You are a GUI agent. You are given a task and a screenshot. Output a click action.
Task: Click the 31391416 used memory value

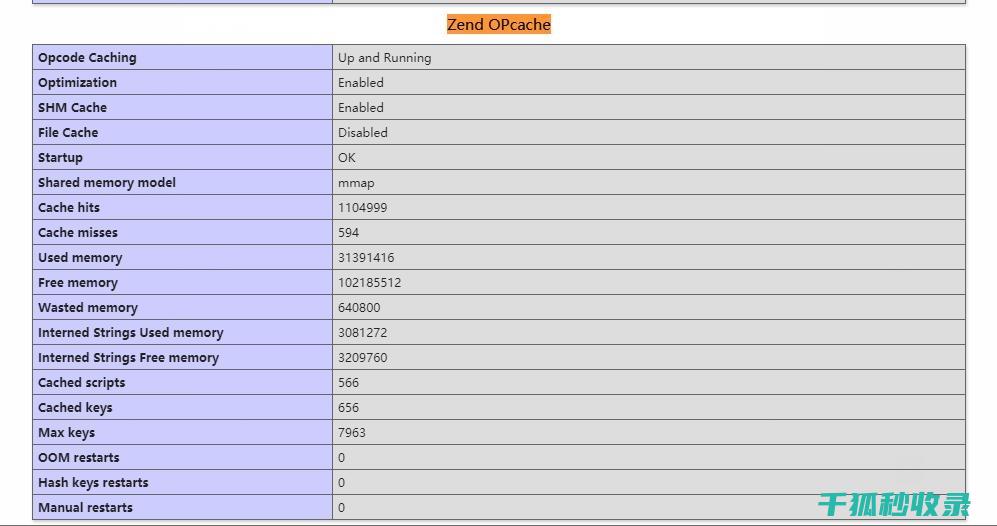click(x=366, y=258)
